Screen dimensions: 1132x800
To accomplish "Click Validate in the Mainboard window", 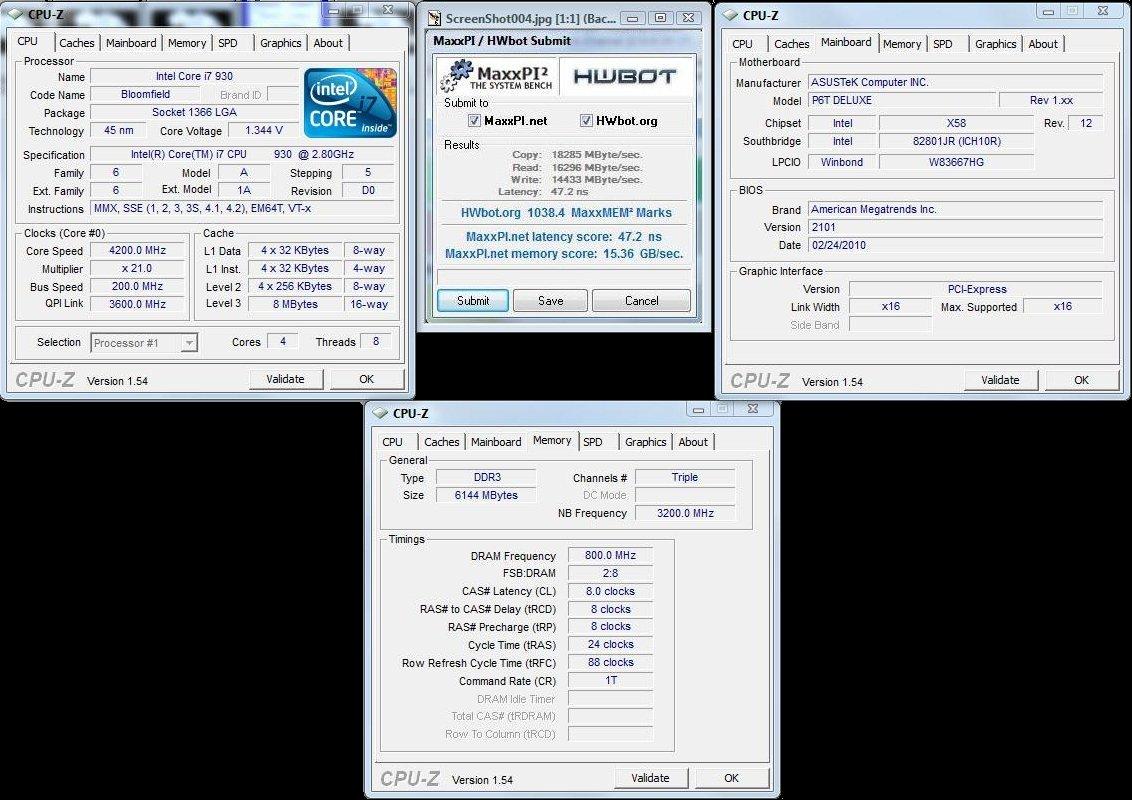I will [x=1001, y=380].
